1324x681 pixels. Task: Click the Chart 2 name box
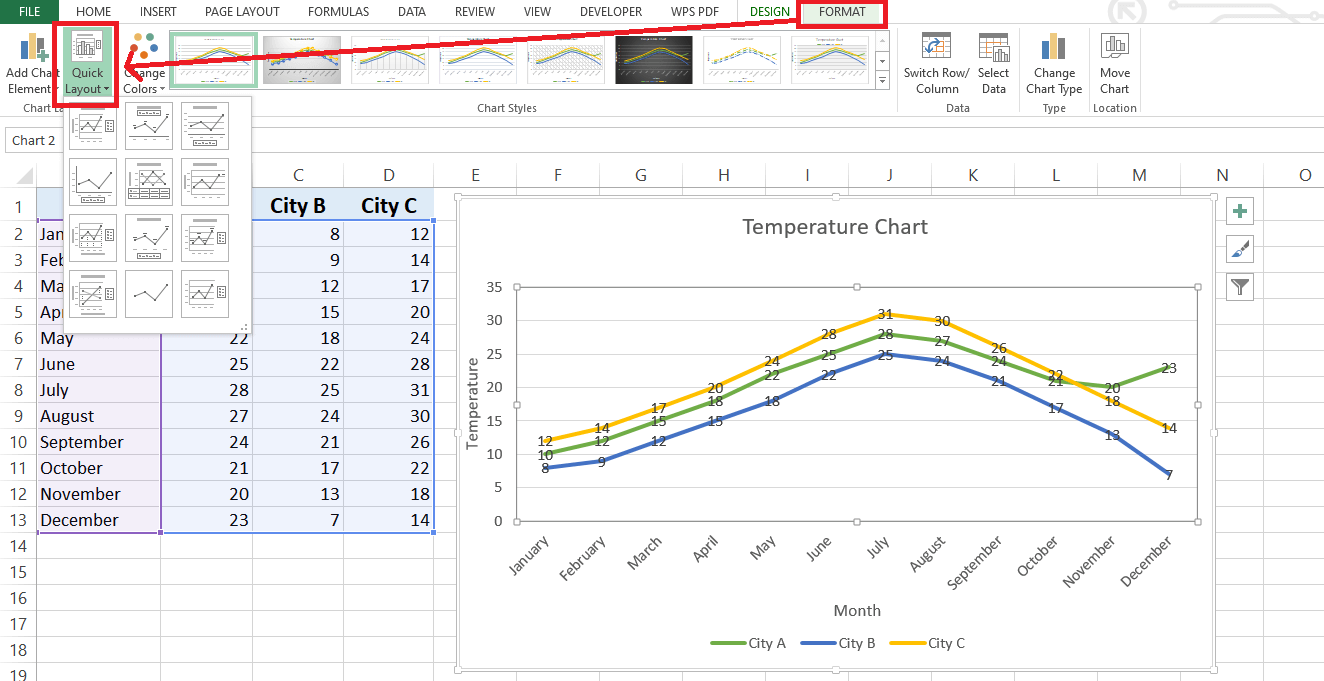coord(33,141)
